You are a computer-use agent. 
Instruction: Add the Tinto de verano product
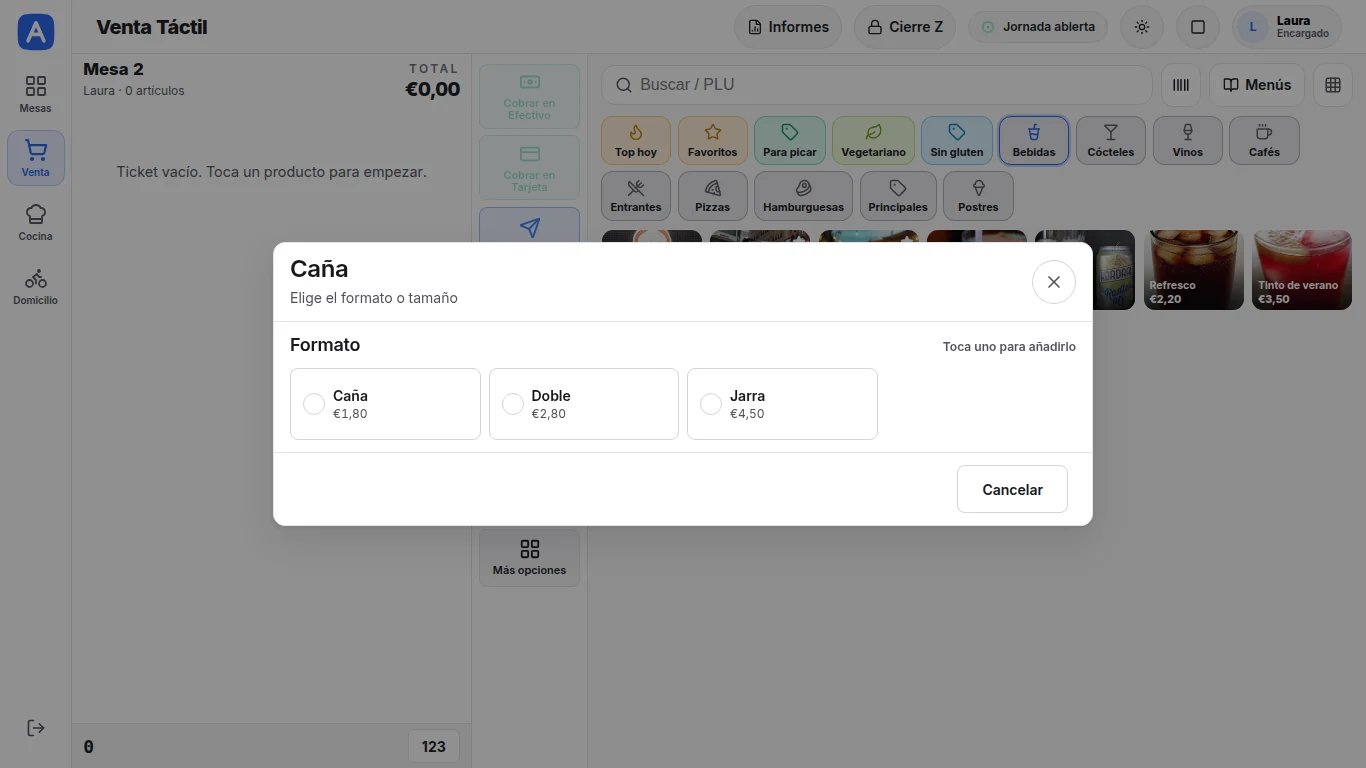tap(1302, 270)
